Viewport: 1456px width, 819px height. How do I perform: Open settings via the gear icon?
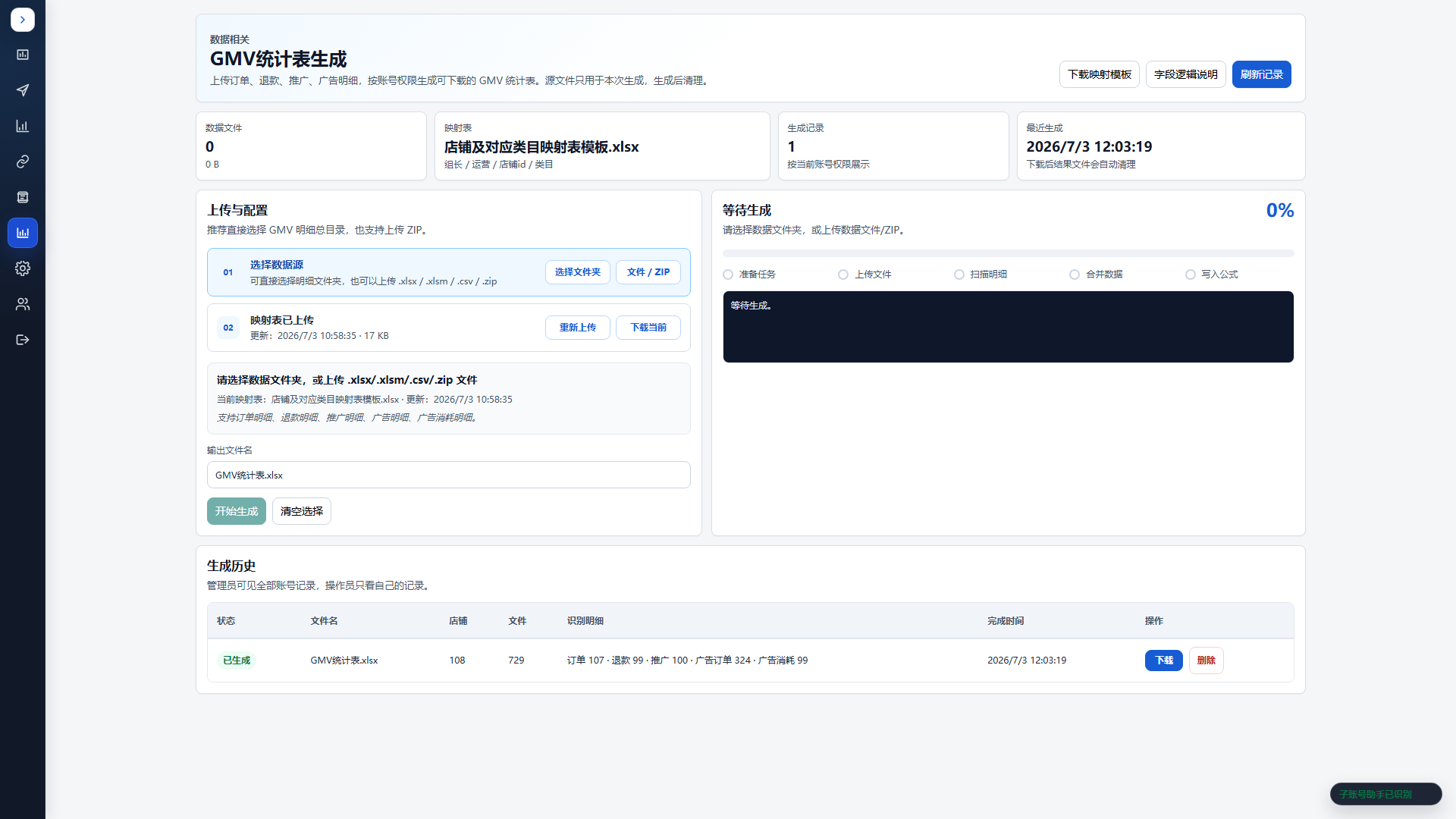click(x=23, y=268)
